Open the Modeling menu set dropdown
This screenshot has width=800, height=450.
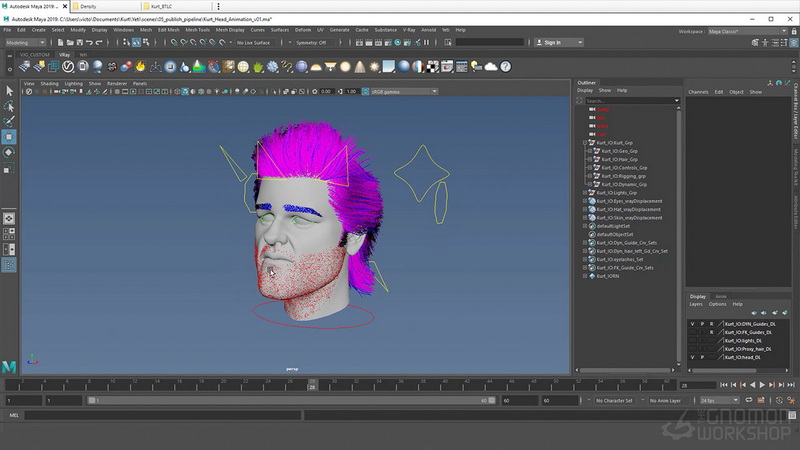(25, 42)
